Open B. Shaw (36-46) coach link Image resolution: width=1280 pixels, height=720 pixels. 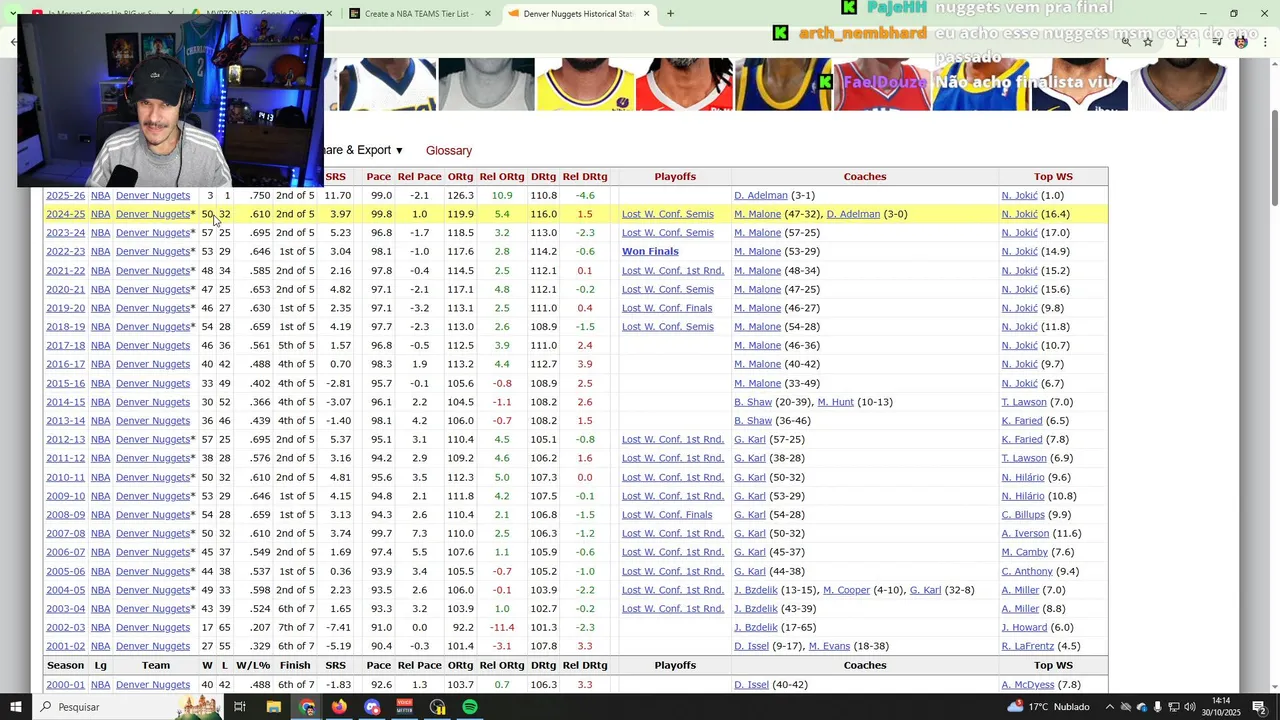click(753, 421)
